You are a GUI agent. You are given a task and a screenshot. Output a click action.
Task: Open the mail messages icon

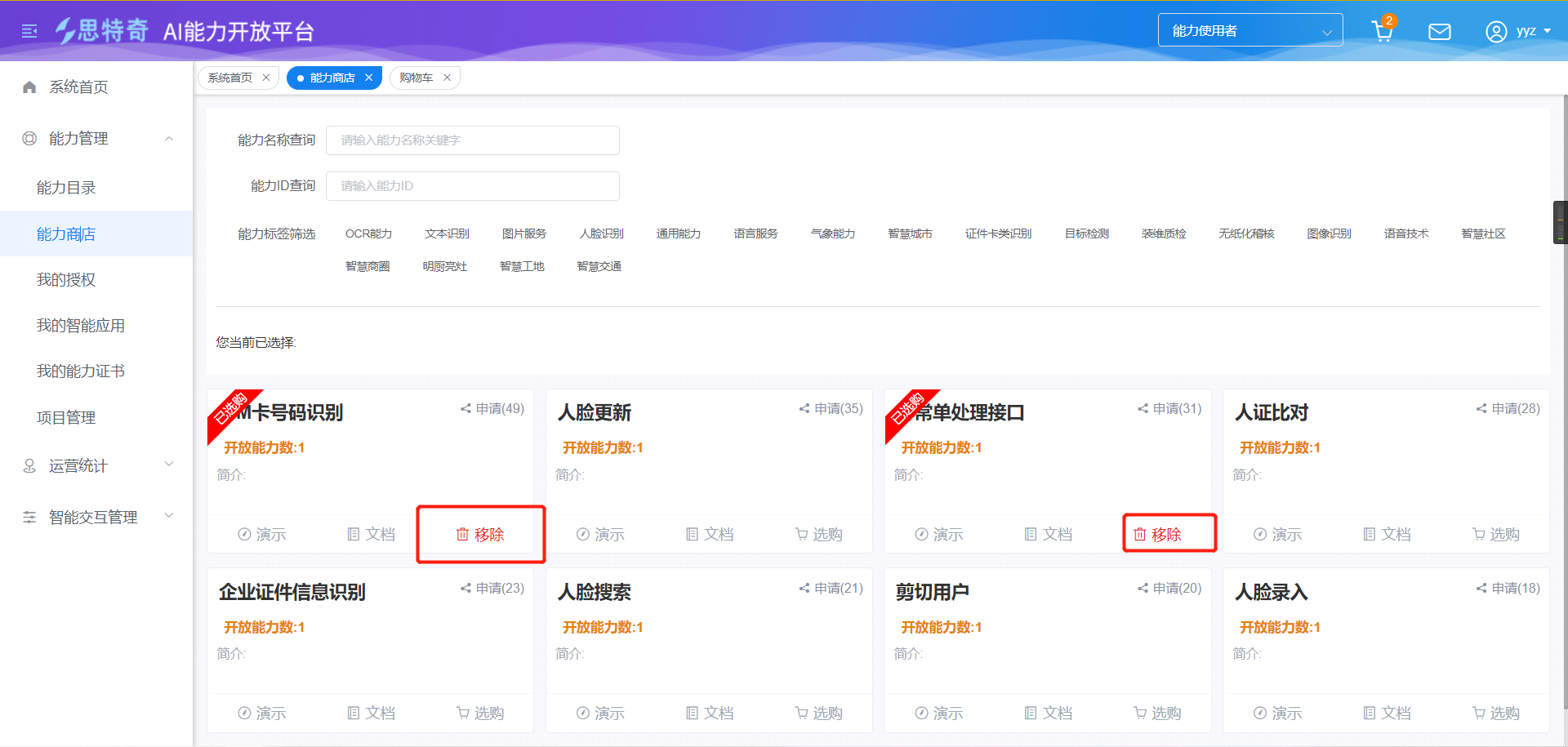click(1439, 31)
